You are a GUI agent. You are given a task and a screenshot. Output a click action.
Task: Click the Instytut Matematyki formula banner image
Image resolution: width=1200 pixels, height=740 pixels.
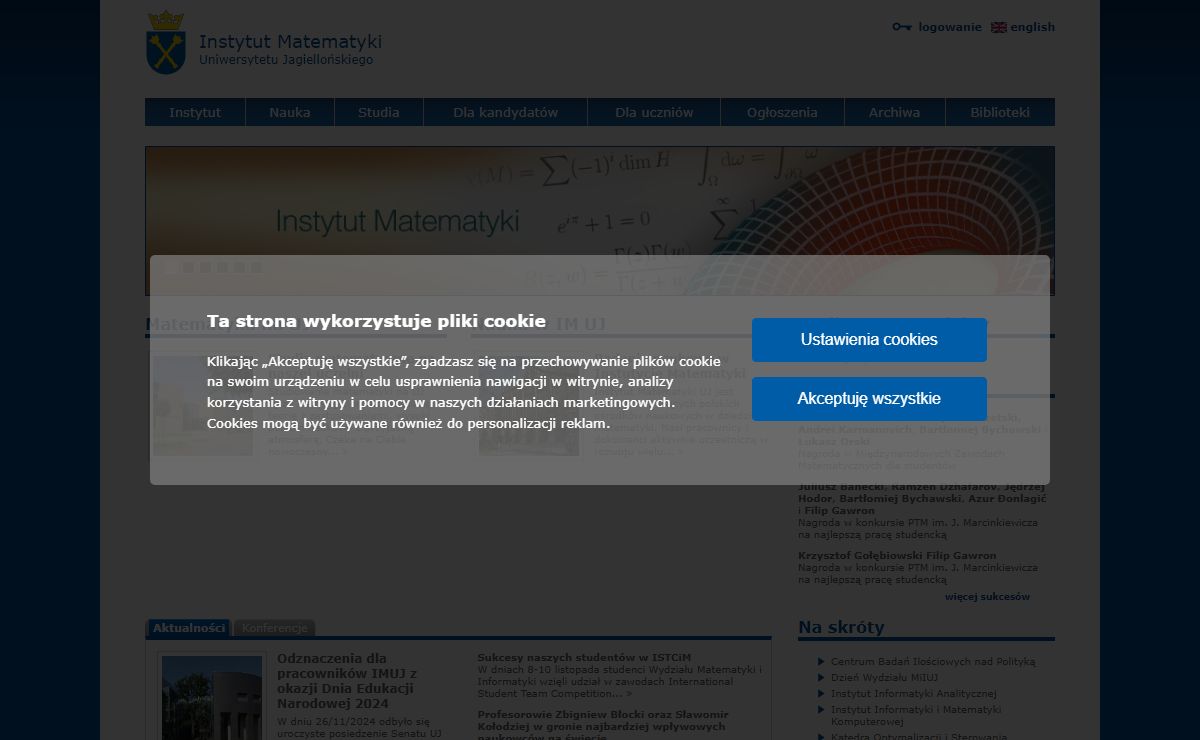click(x=600, y=221)
